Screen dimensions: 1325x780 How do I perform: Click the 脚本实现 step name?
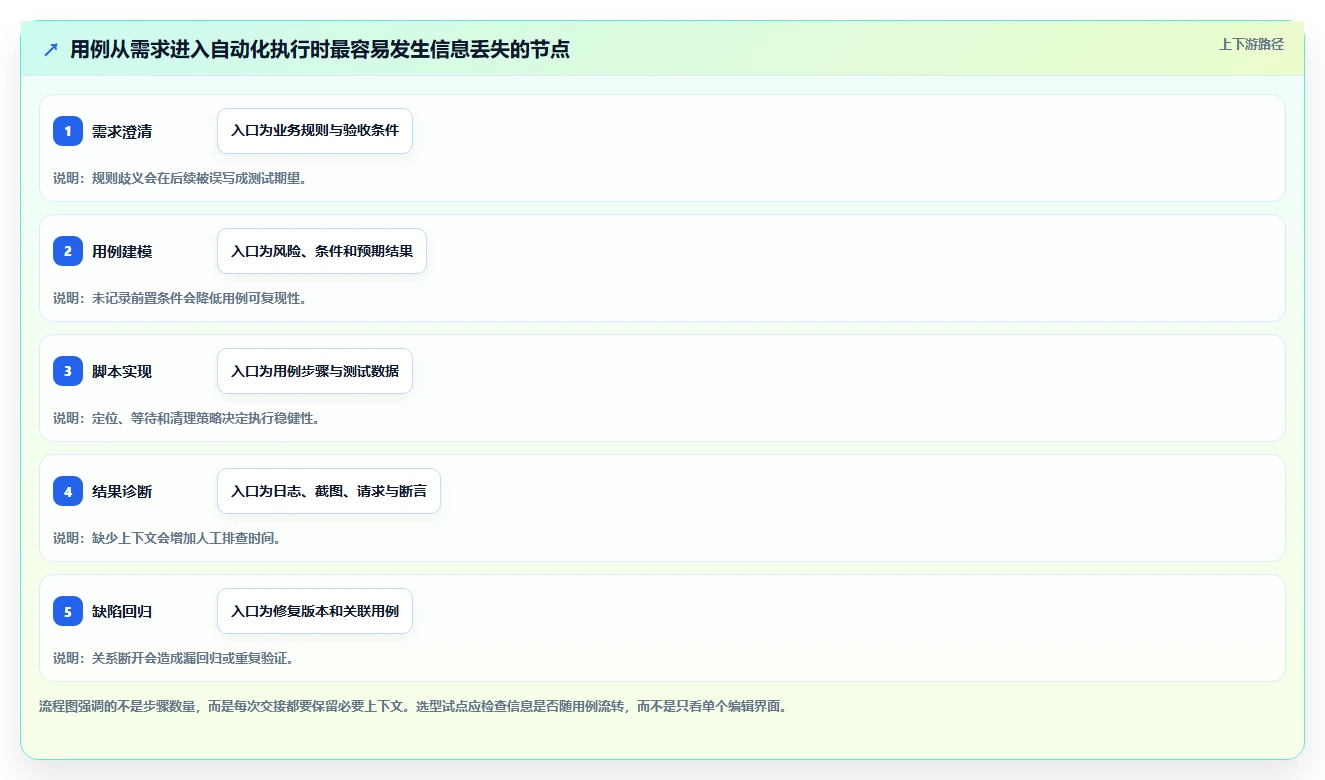122,372
